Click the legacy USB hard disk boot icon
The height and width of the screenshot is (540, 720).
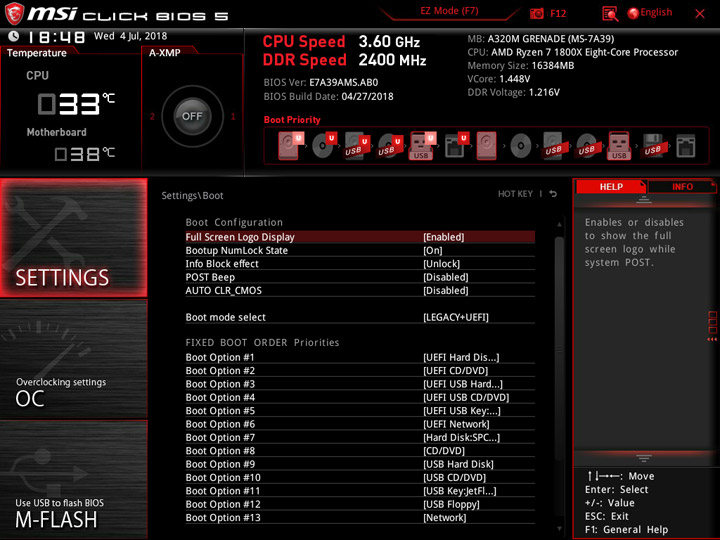[x=554, y=146]
